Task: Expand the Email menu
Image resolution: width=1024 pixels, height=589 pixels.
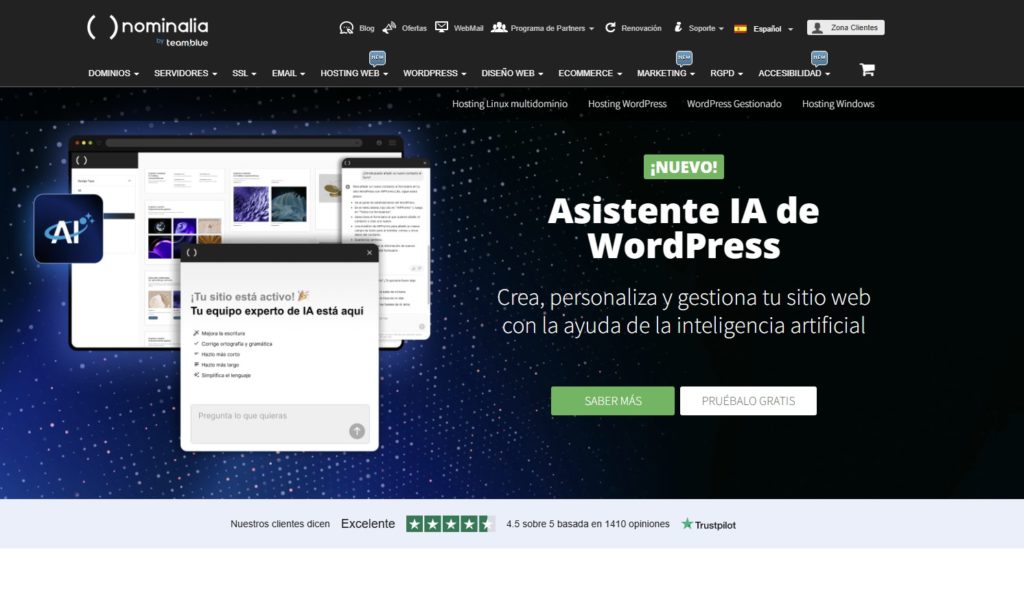Action: [289, 73]
